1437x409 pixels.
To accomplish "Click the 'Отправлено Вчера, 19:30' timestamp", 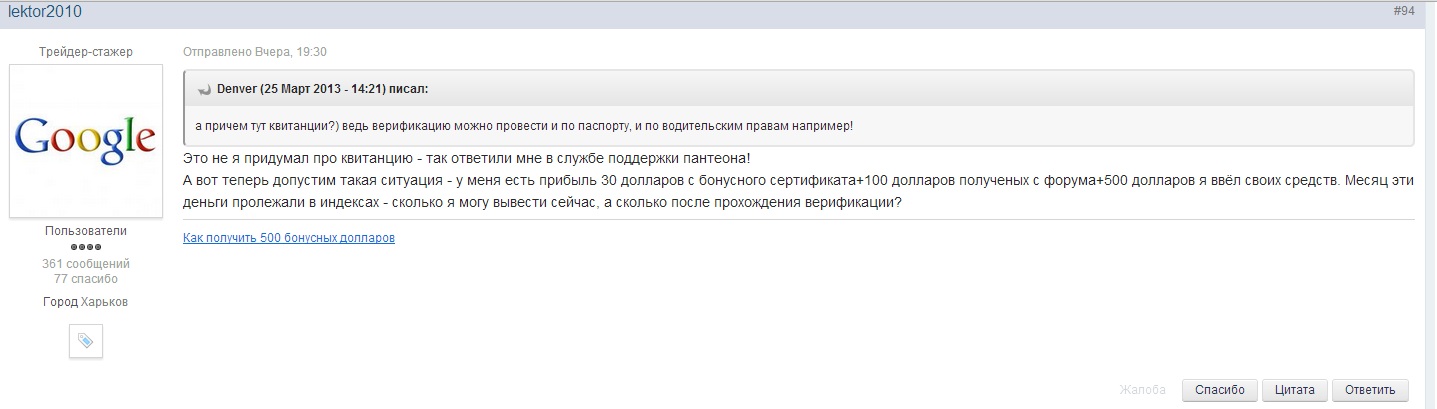I will [255, 52].
